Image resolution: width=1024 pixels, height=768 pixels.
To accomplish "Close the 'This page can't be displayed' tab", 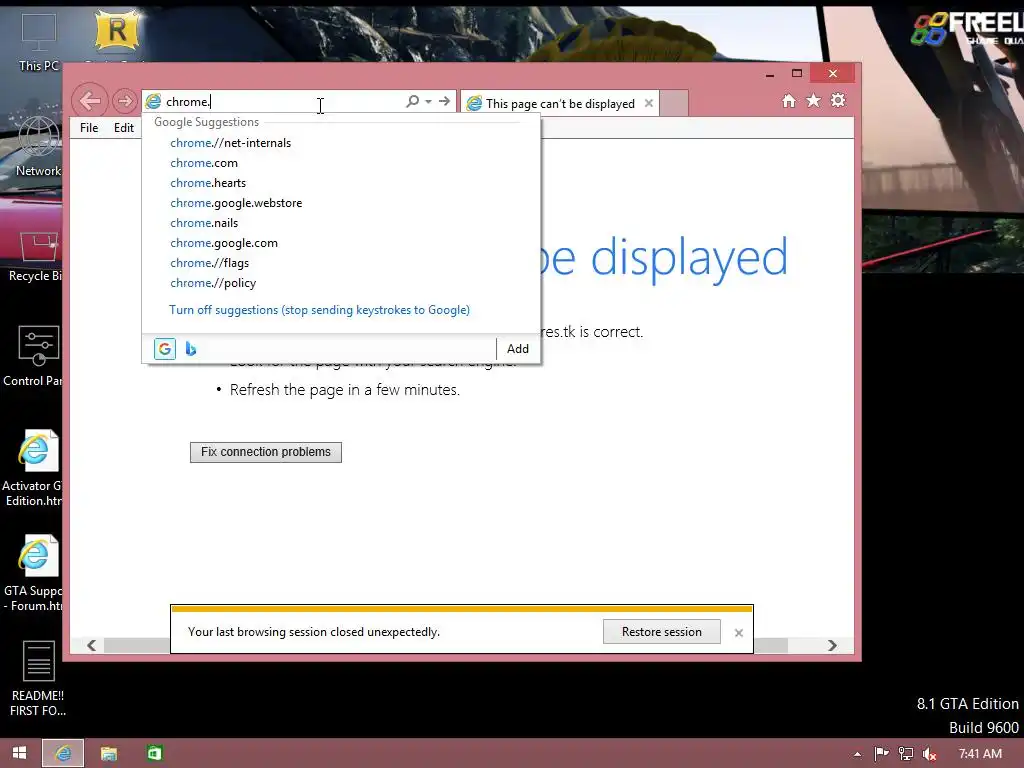I will coord(648,103).
